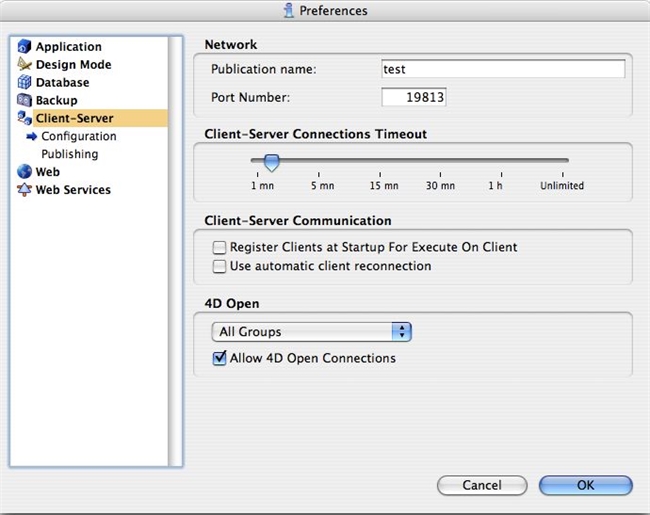
Task: Open the All Groups dropdown
Action: 311,332
